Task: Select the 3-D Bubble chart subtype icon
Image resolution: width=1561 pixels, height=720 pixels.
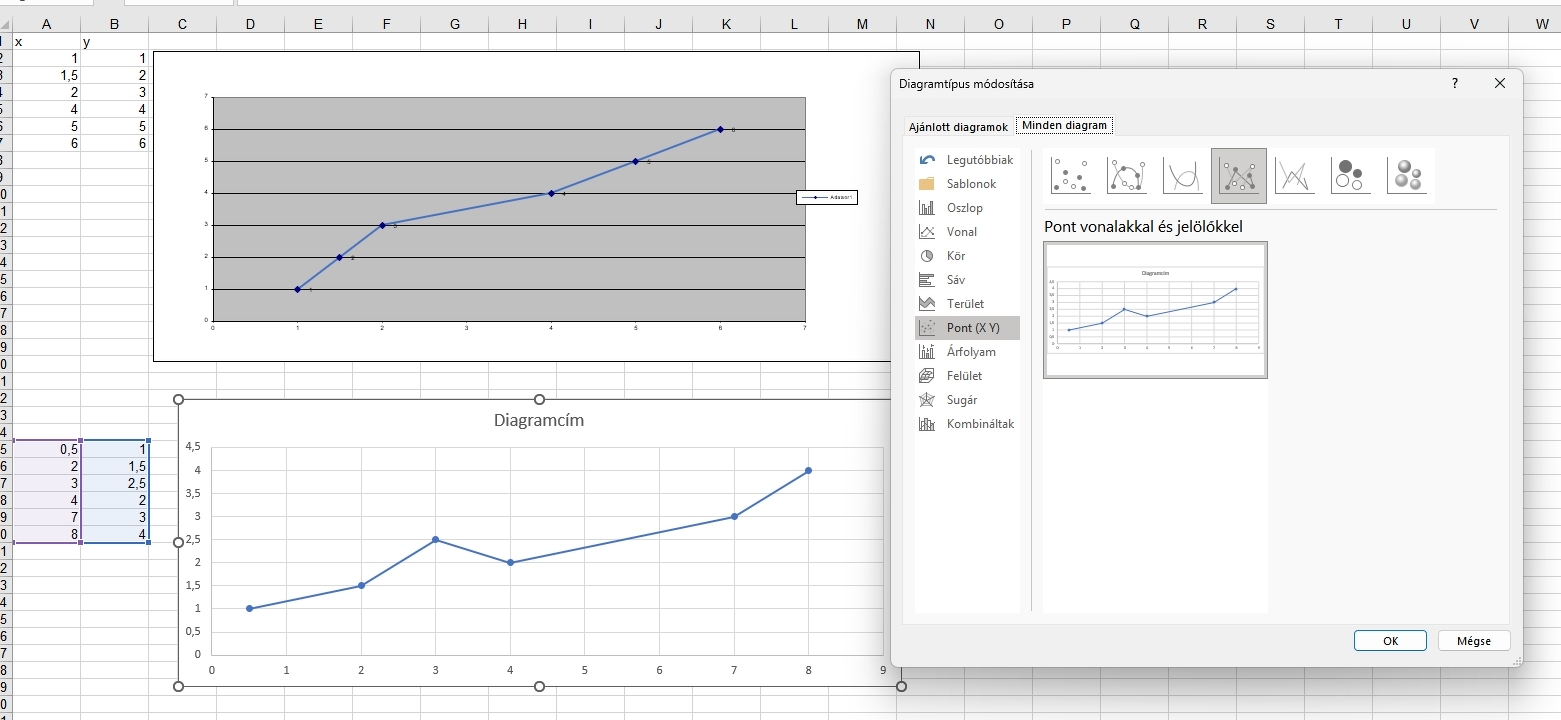Action: [x=1407, y=176]
